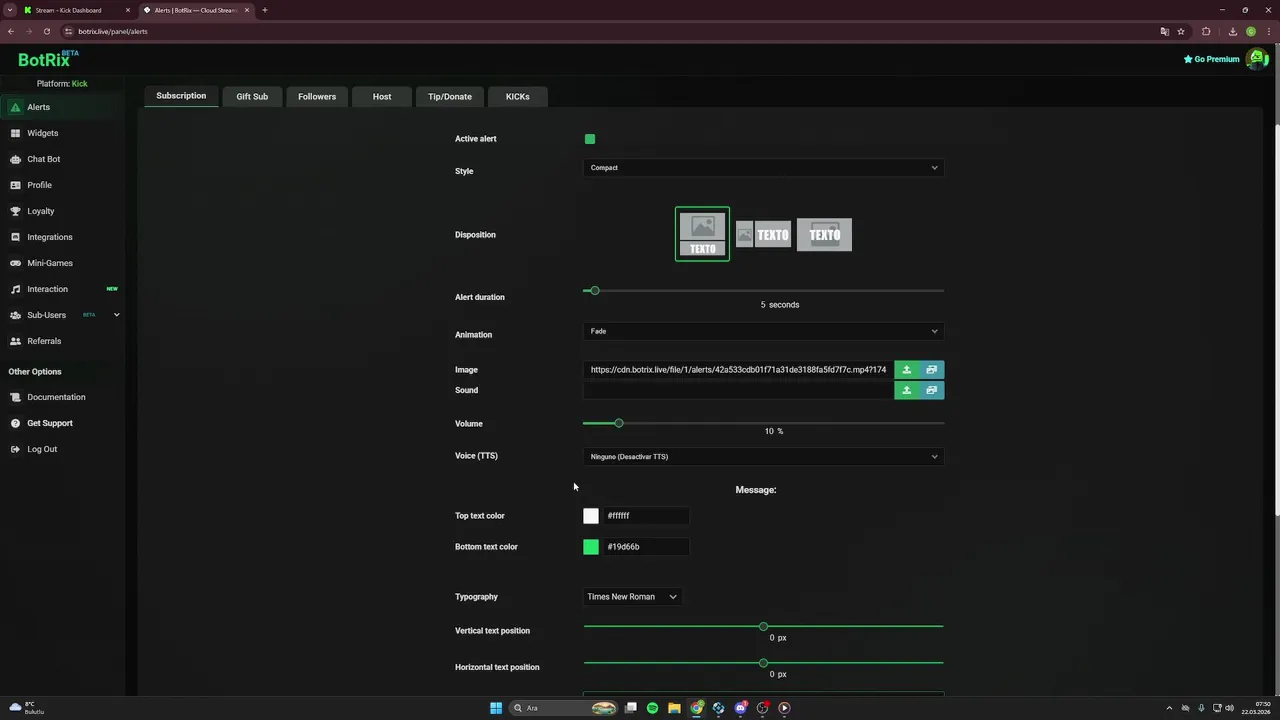Open the Alerts section icon in sidebar
Screen dimensions: 1280x720
tap(15, 107)
